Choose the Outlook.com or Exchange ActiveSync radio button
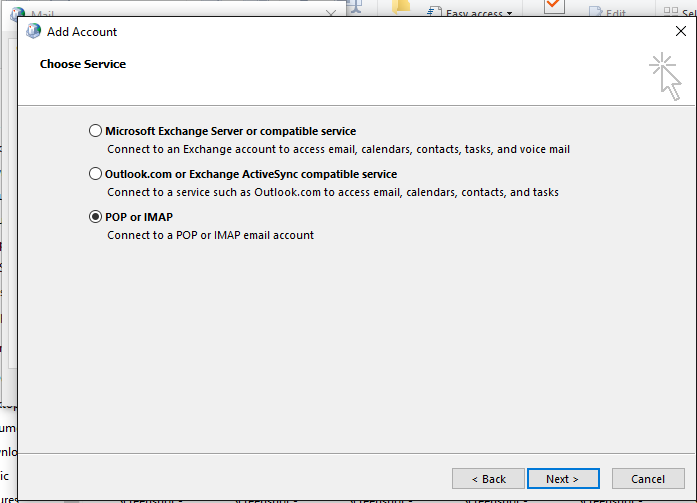Screen dimensions: 697x503 pos(95,174)
